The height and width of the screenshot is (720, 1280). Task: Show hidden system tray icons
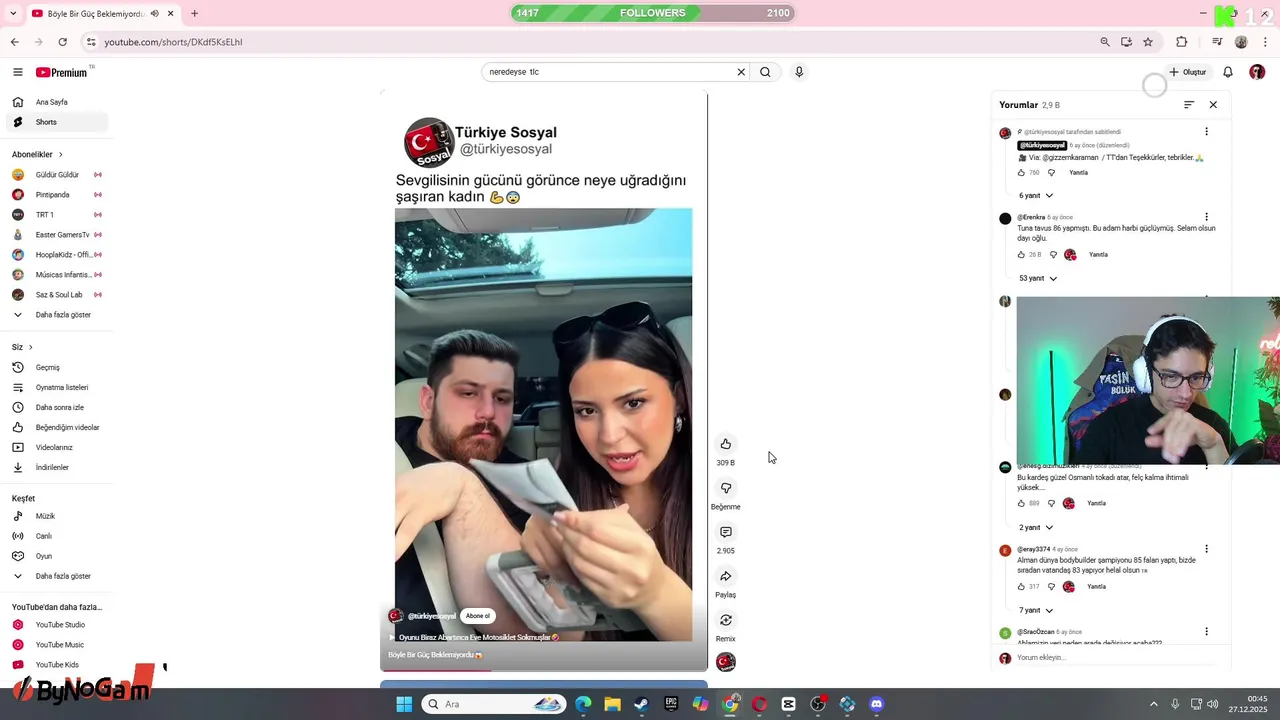pos(1153,704)
